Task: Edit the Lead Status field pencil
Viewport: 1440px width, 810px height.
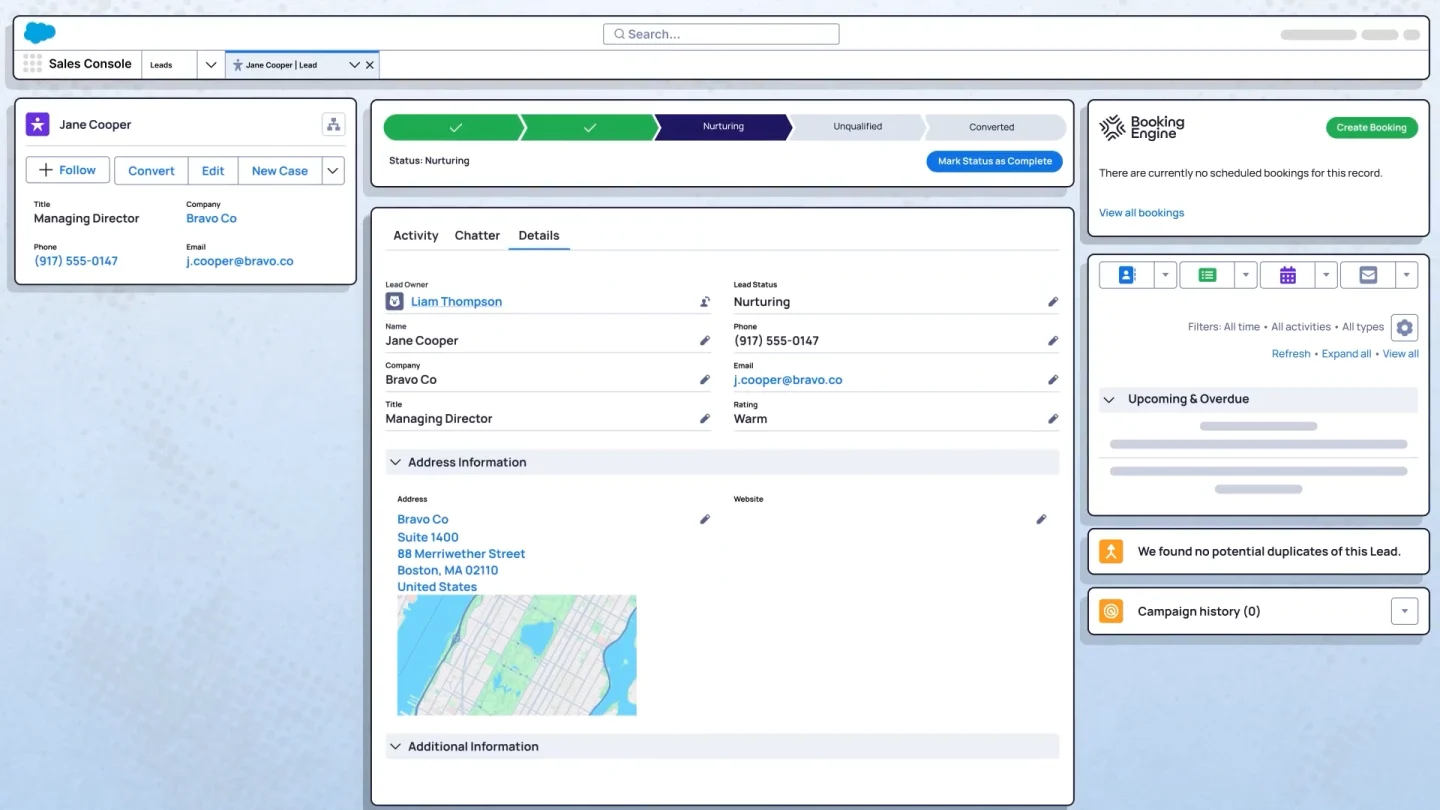Action: point(1053,302)
